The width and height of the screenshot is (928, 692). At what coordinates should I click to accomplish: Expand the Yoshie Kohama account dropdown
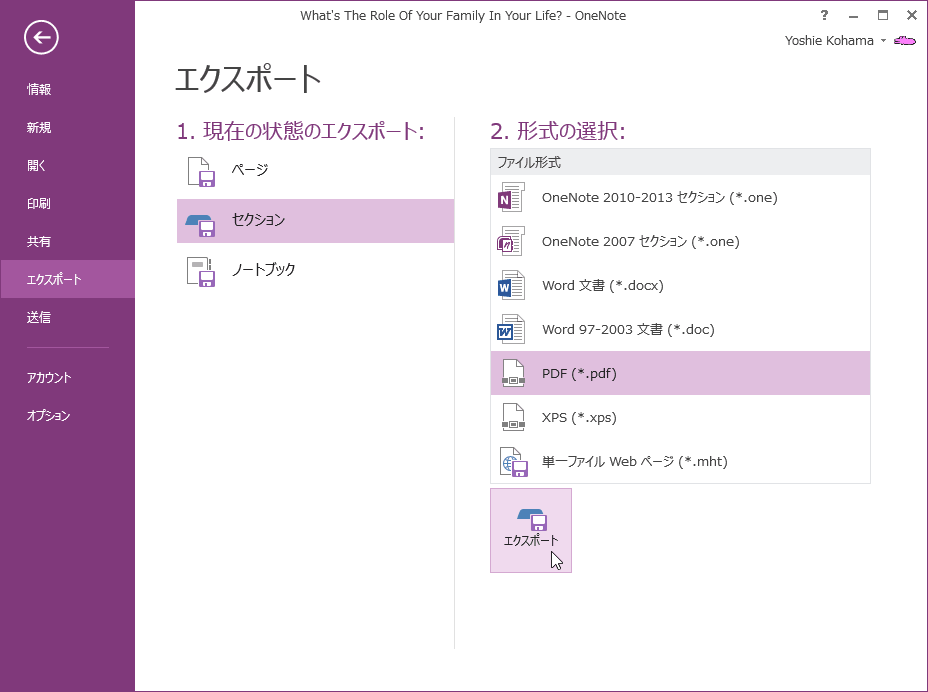883,41
